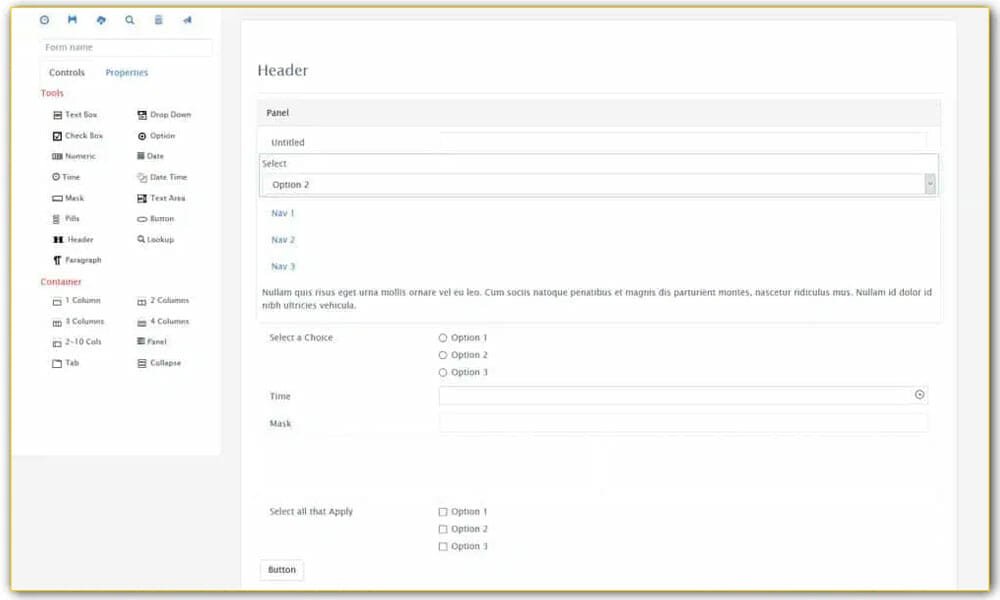Click the delete icon in the top toolbar

pyautogui.click(x=158, y=19)
